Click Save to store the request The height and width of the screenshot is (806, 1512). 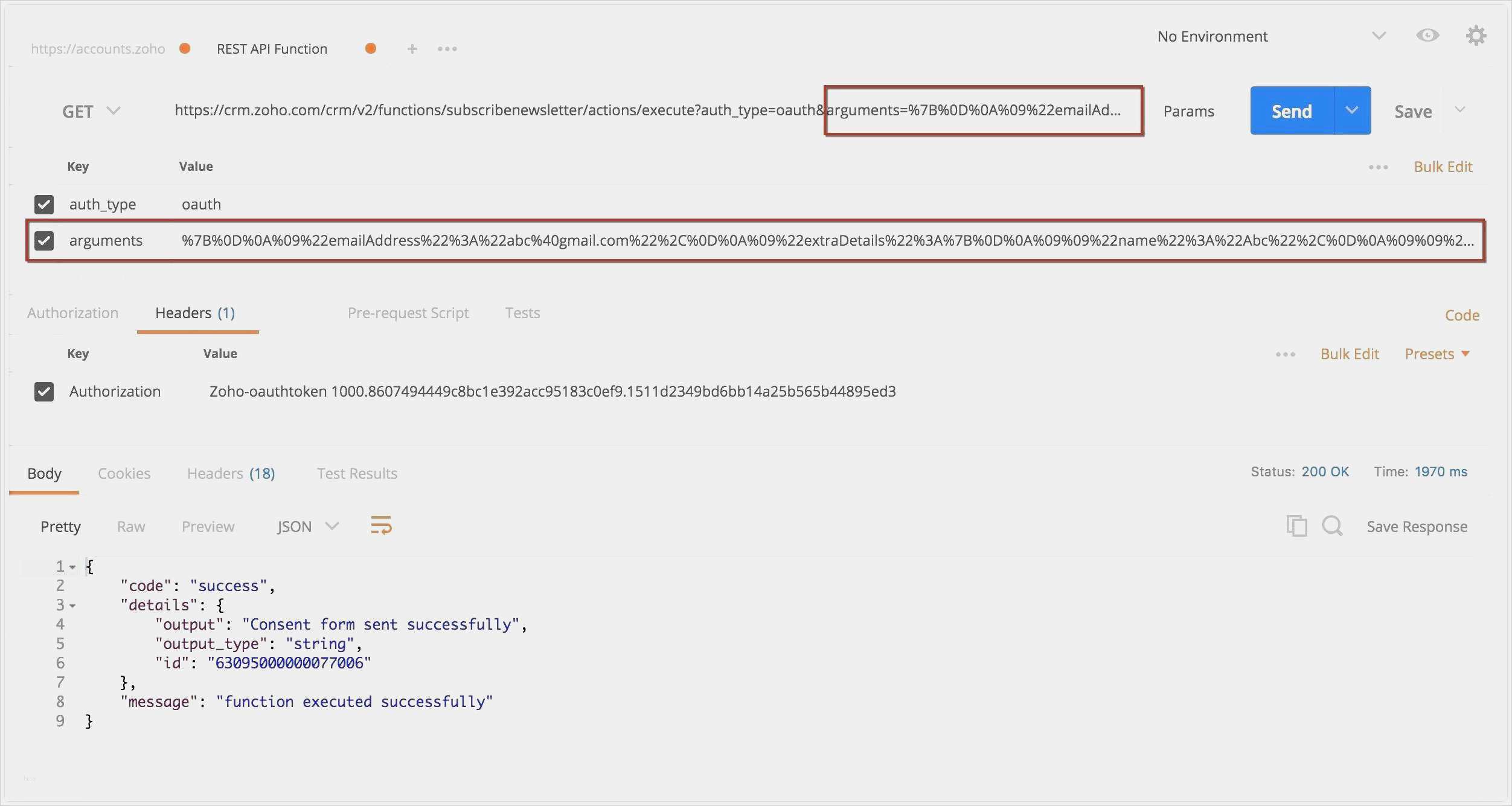[1414, 110]
